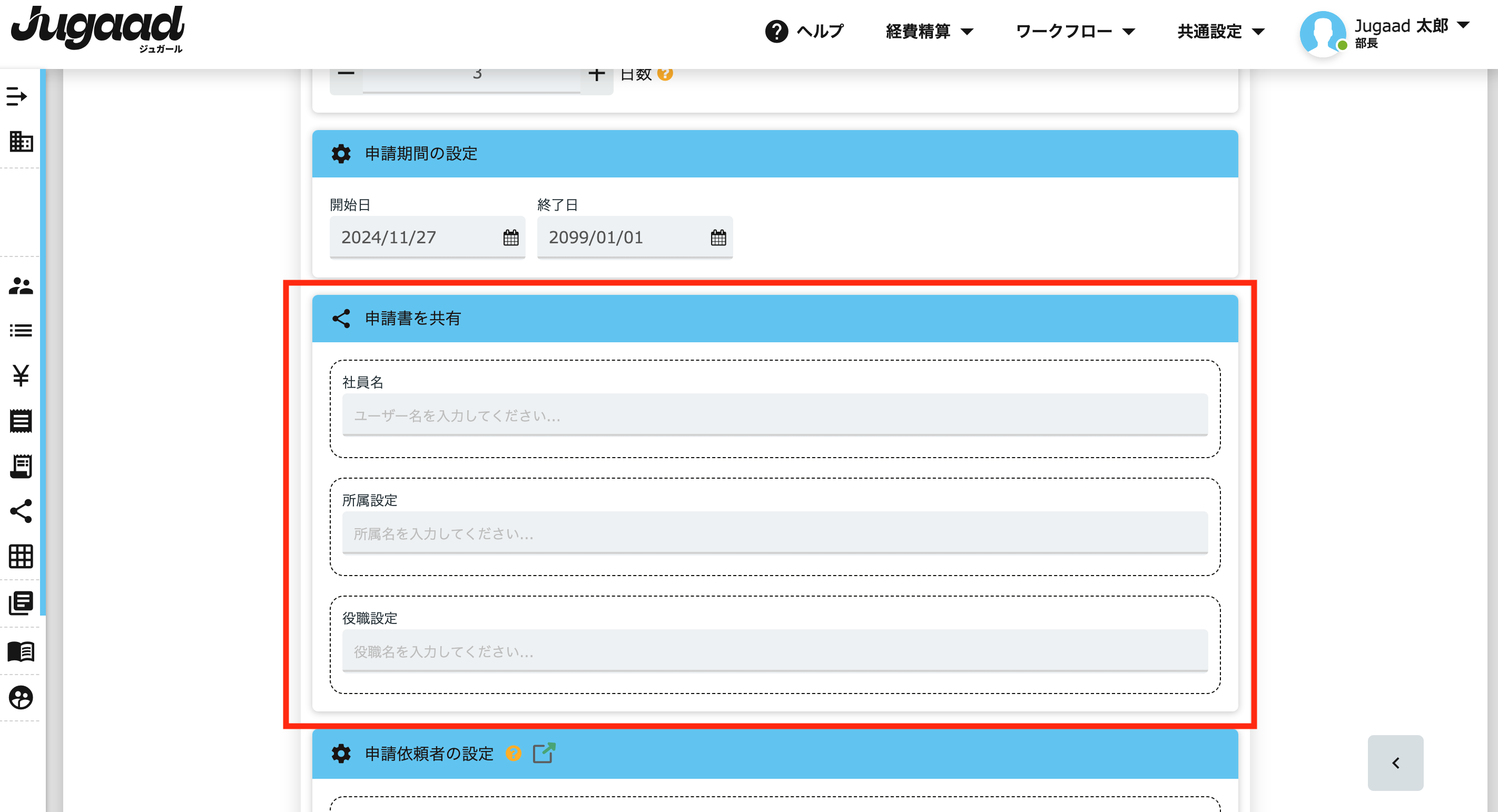Click the gear icon in 申請依頼者の設定 header
The width and height of the screenshot is (1498, 812).
pos(341,754)
